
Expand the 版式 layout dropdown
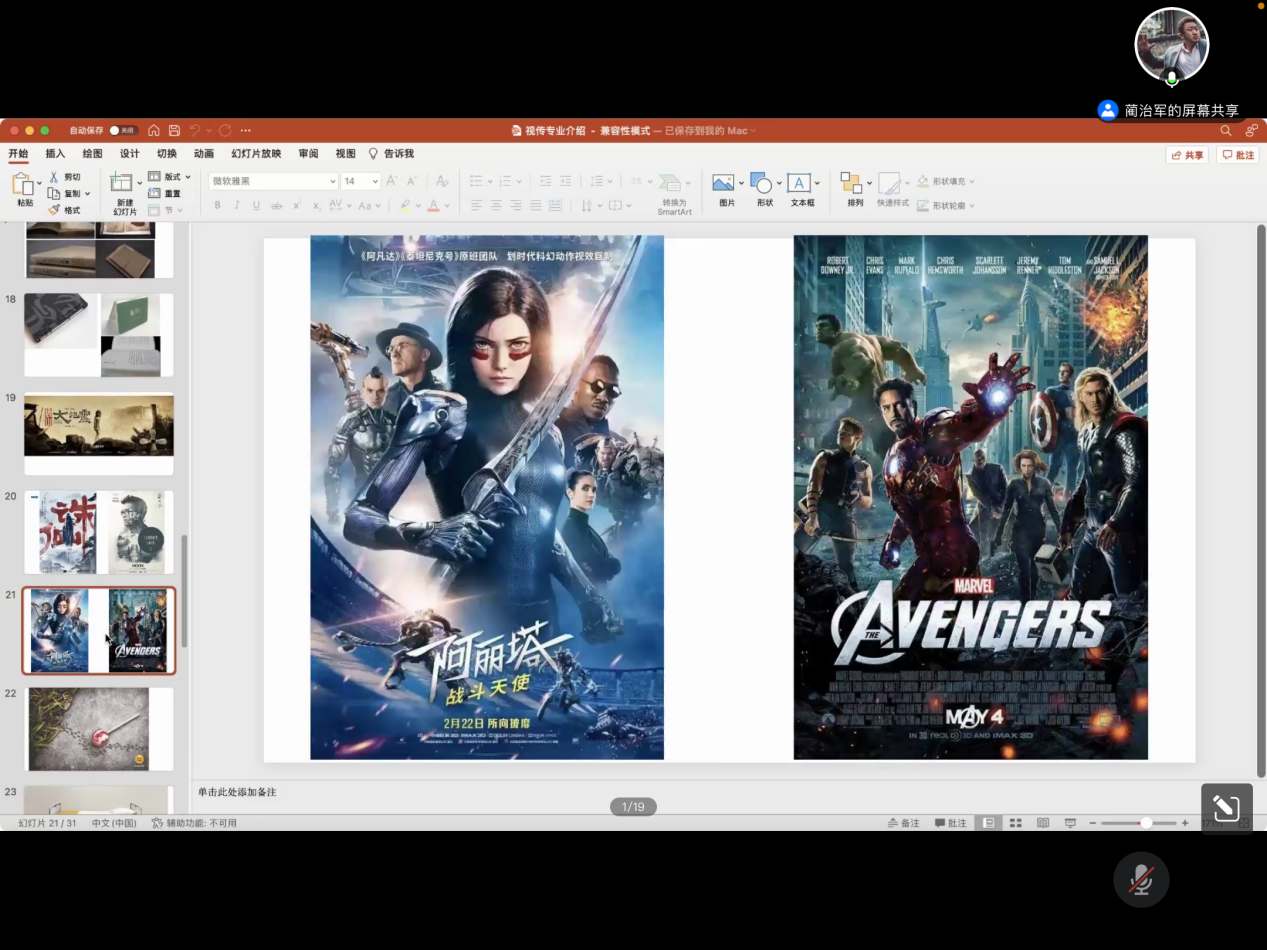tap(187, 177)
